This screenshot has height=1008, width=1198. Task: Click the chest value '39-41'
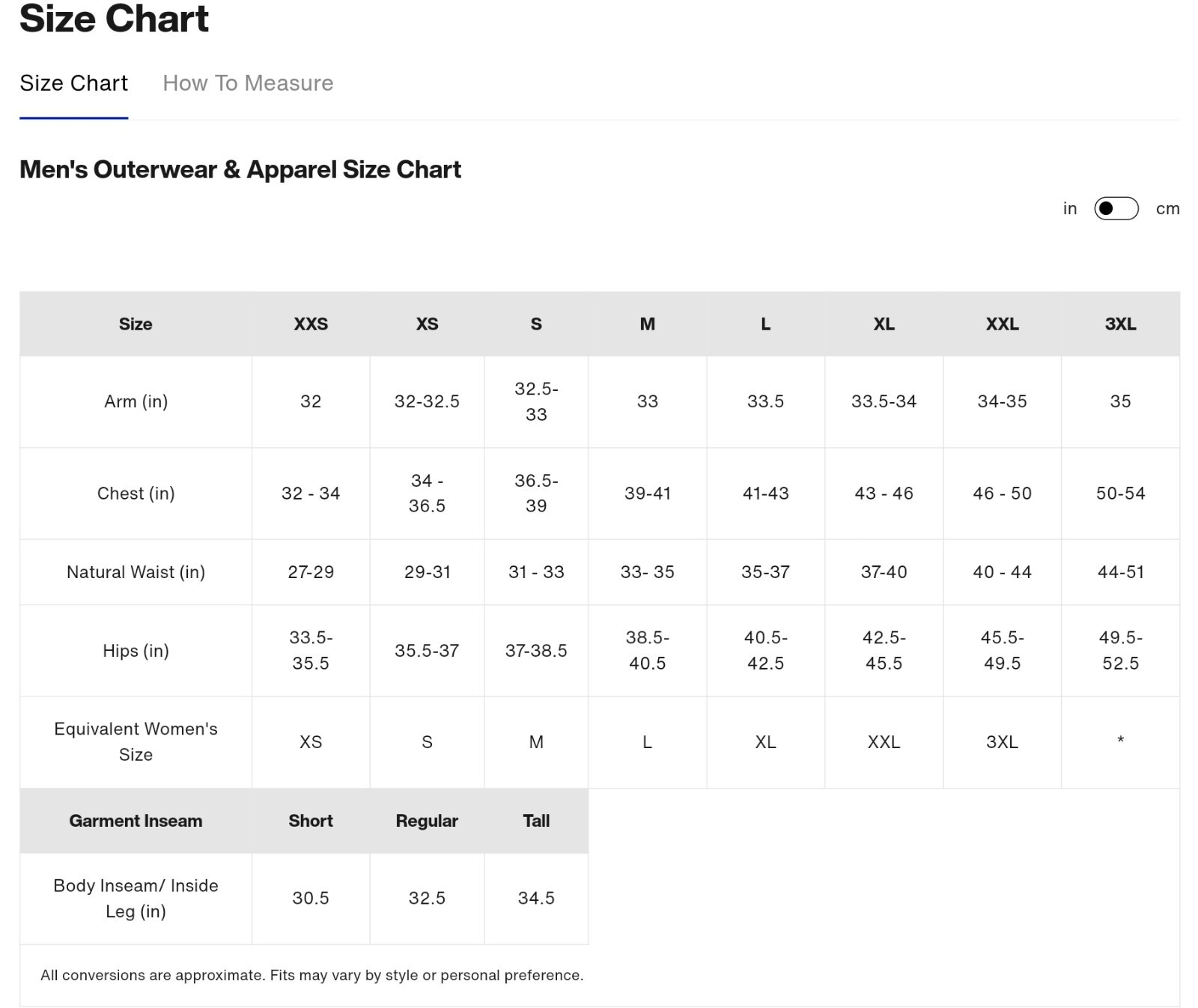pyautogui.click(x=647, y=494)
